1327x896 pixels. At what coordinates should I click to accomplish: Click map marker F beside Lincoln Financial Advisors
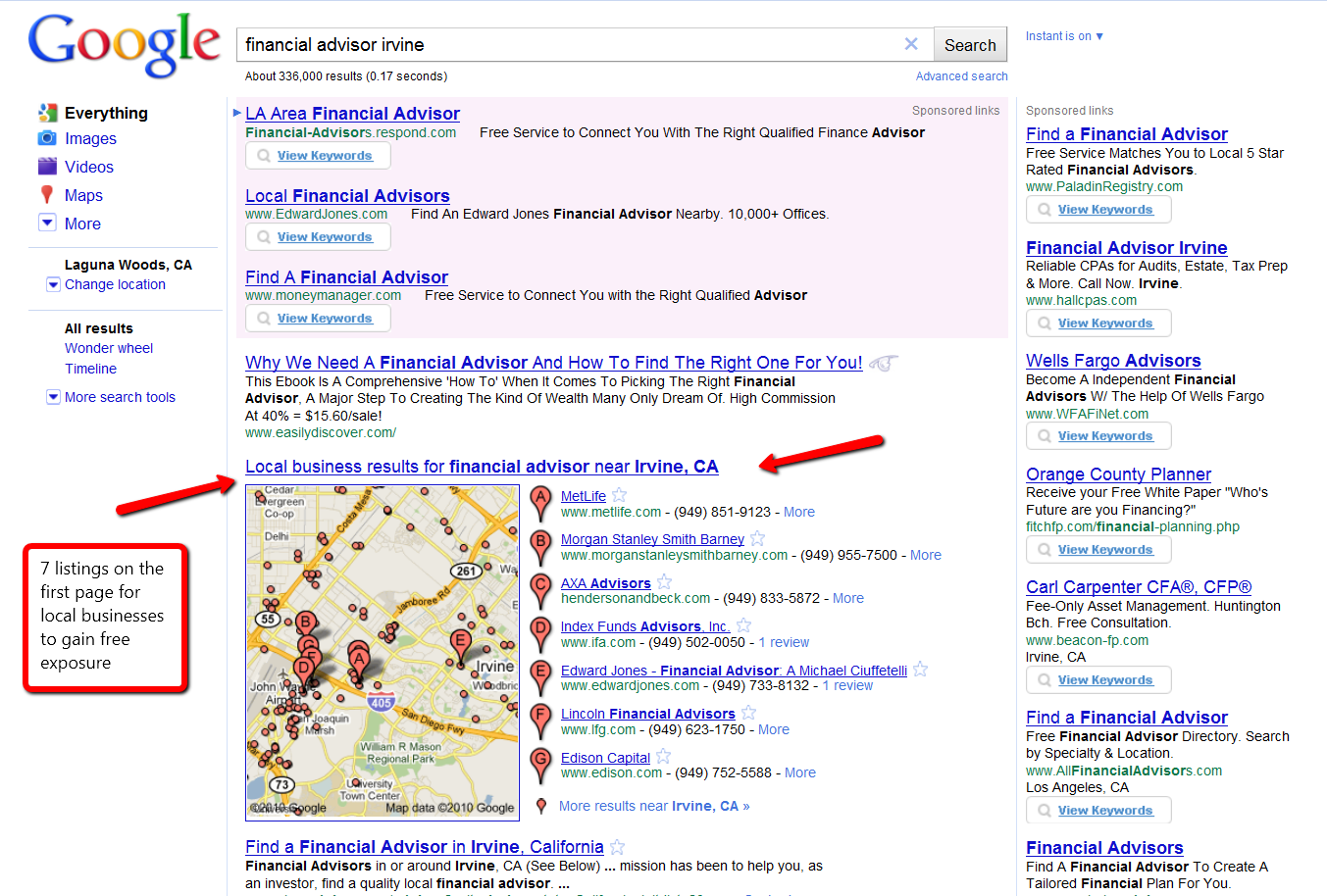[x=540, y=721]
